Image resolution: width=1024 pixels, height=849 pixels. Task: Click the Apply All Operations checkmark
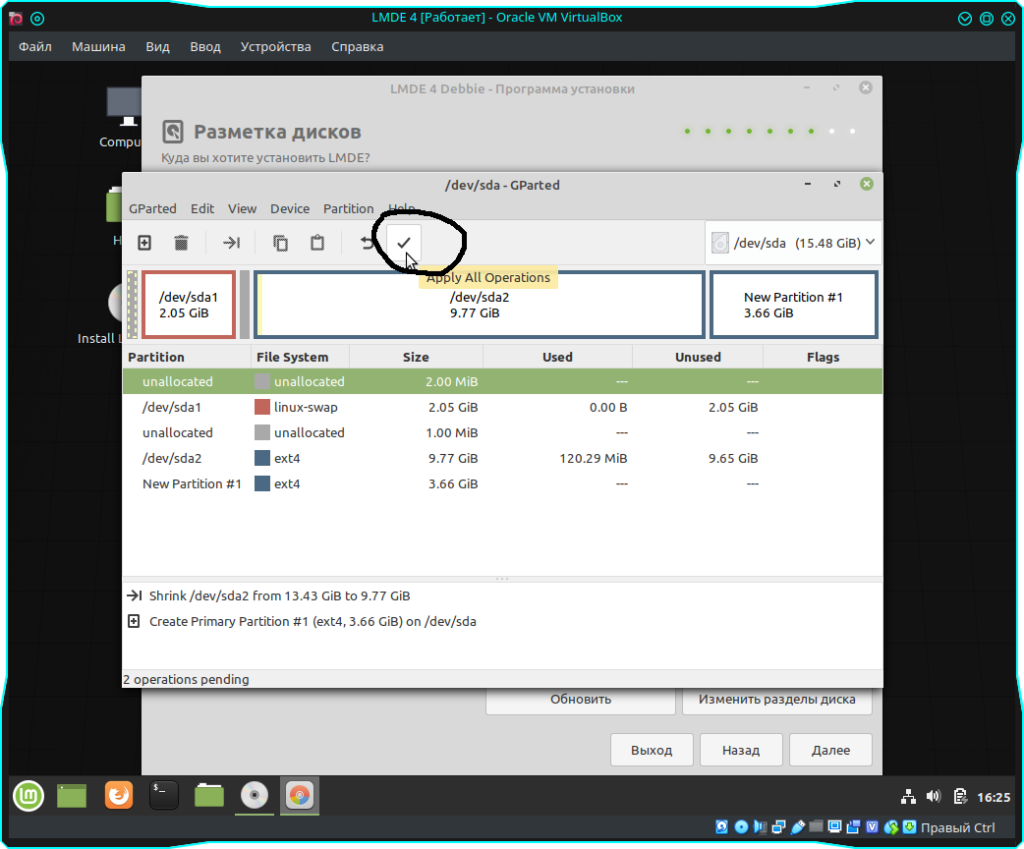click(404, 243)
